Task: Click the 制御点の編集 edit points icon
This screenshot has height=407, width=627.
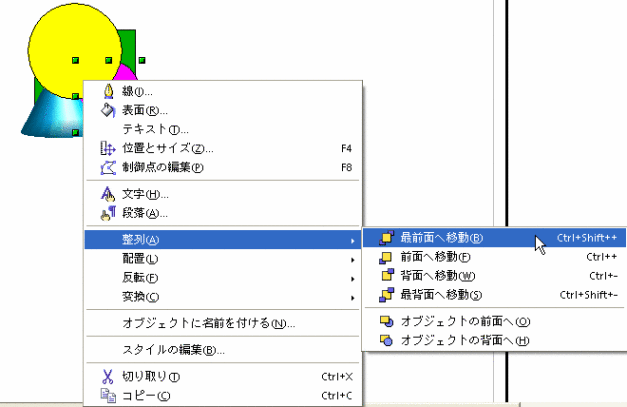Action: coord(108,168)
